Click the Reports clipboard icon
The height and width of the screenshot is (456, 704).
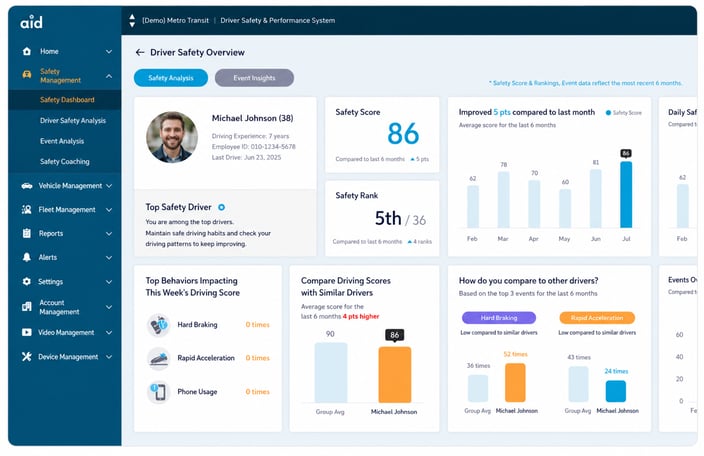pyautogui.click(x=27, y=233)
